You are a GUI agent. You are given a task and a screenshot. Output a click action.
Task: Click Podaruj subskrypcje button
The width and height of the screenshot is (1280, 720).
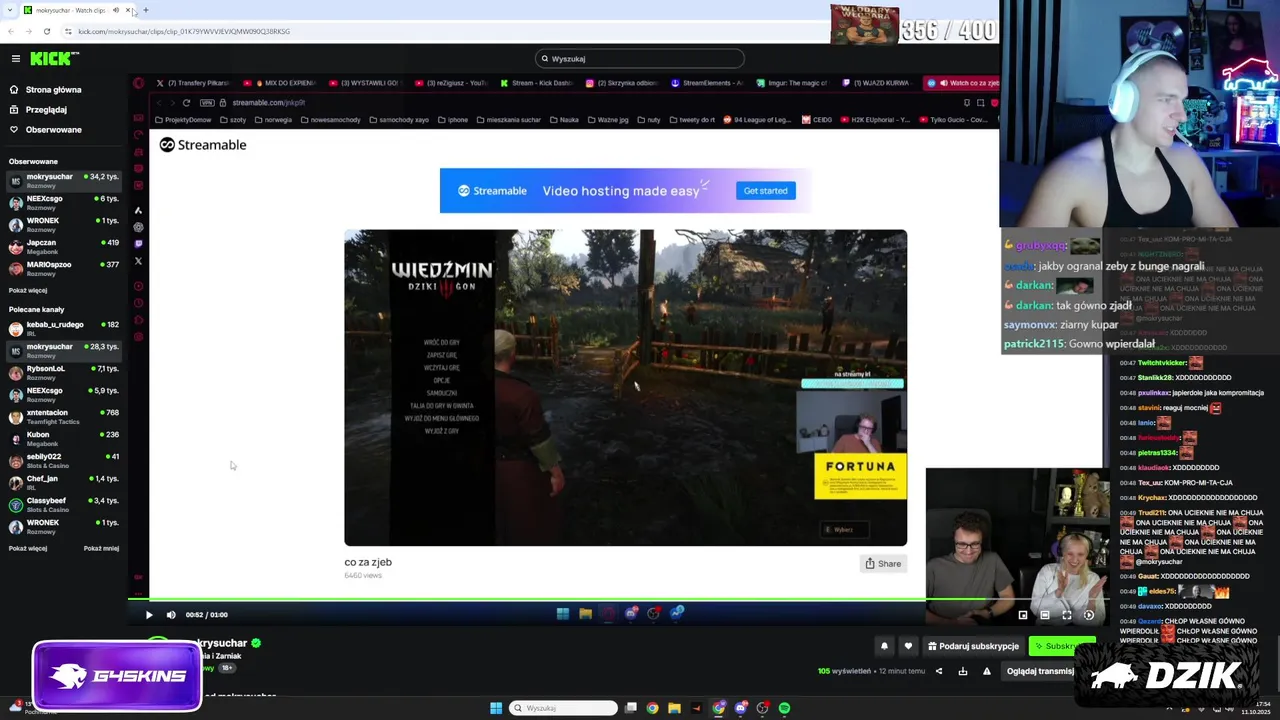pyautogui.click(x=973, y=646)
